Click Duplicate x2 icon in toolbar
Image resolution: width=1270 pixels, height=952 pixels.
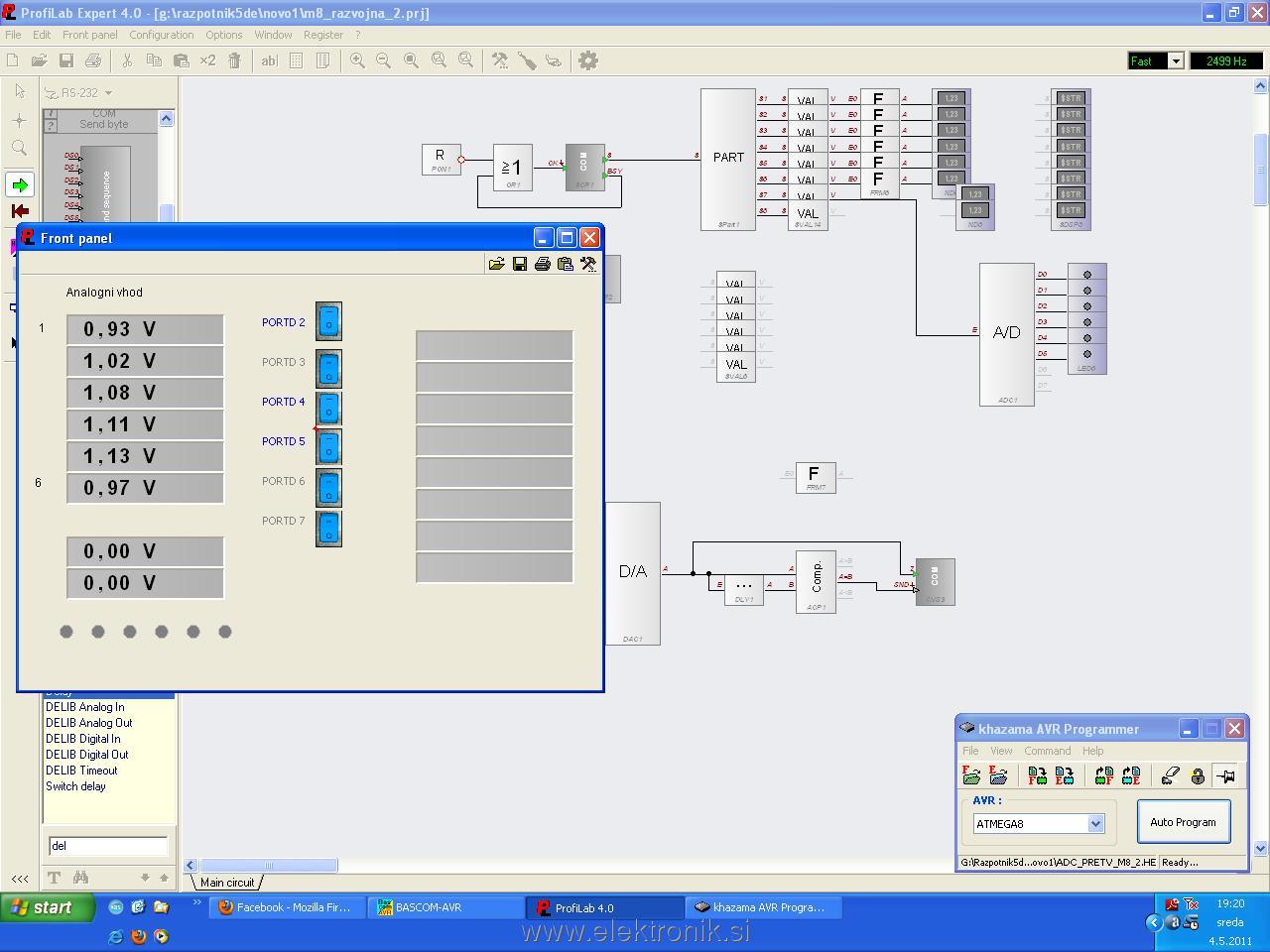pyautogui.click(x=207, y=60)
